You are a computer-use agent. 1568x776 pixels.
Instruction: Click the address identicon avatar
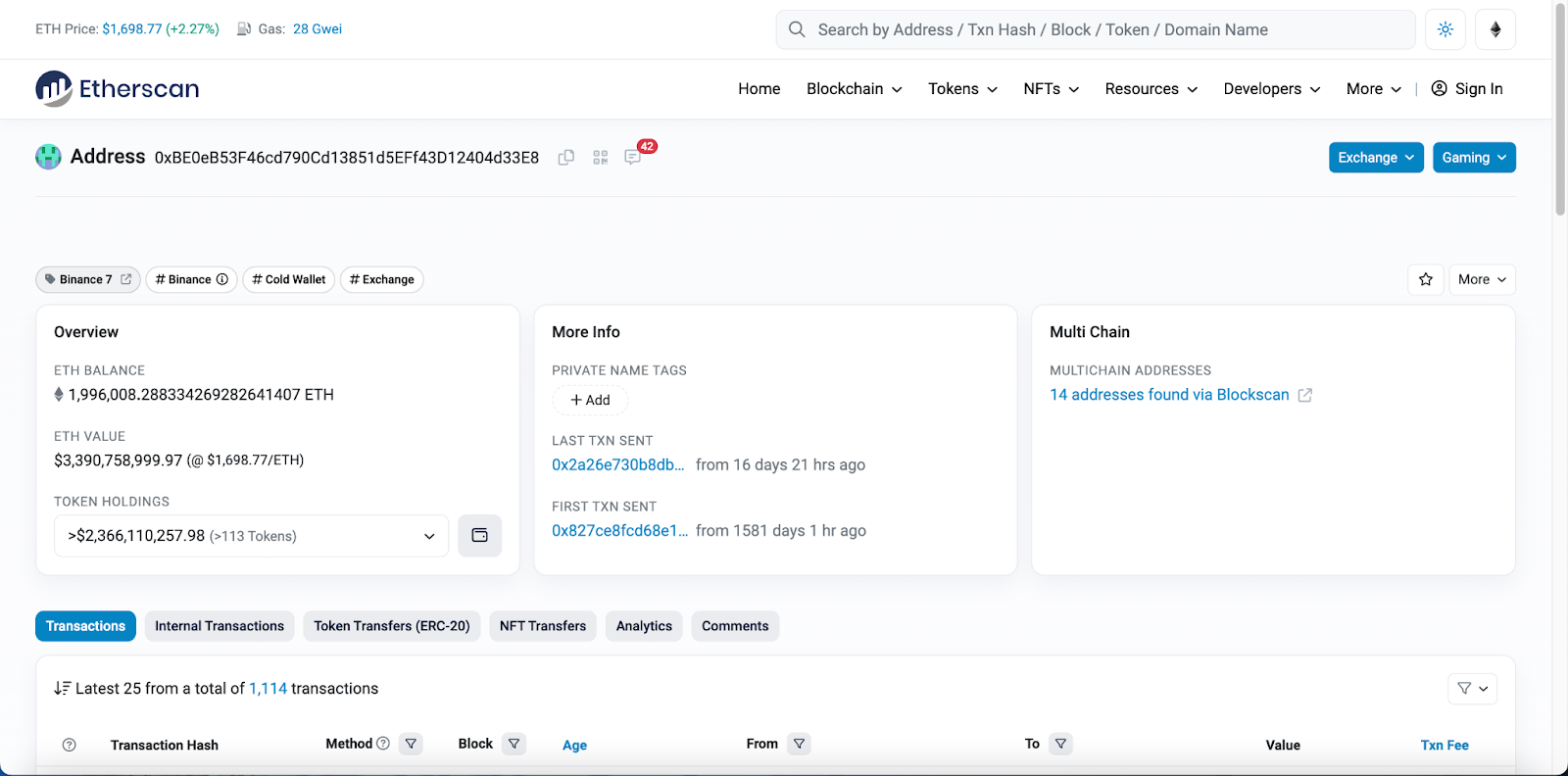coord(48,157)
